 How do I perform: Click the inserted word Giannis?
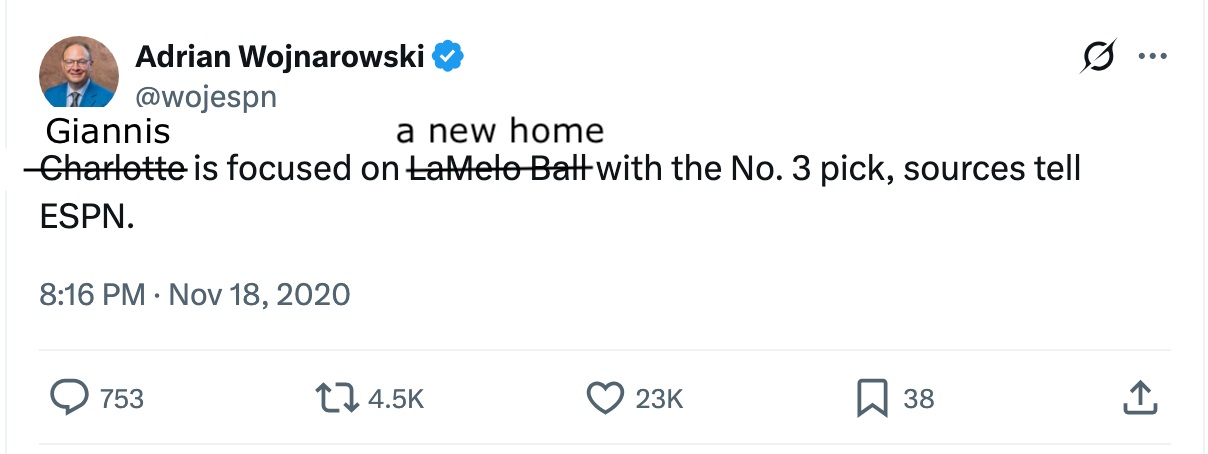pos(108,132)
